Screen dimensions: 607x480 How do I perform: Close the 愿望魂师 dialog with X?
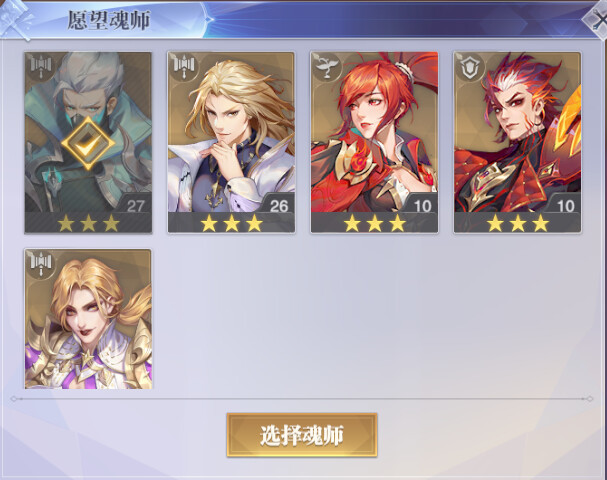pyautogui.click(x=597, y=20)
